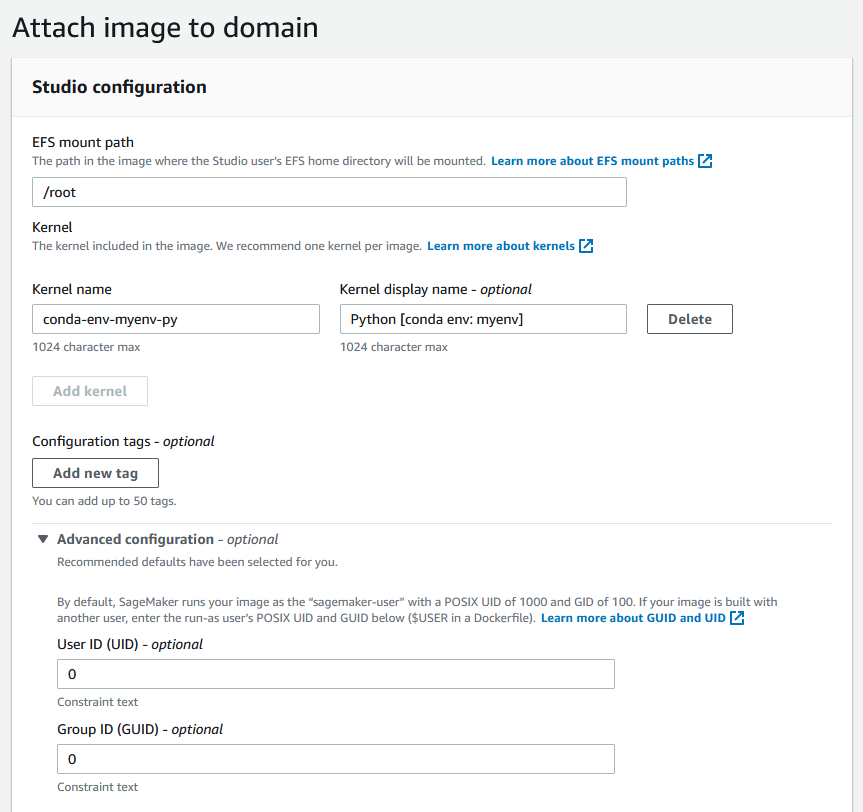Delete the conda-env-myenv-py kernel
The image size is (863, 812).
pos(690,319)
